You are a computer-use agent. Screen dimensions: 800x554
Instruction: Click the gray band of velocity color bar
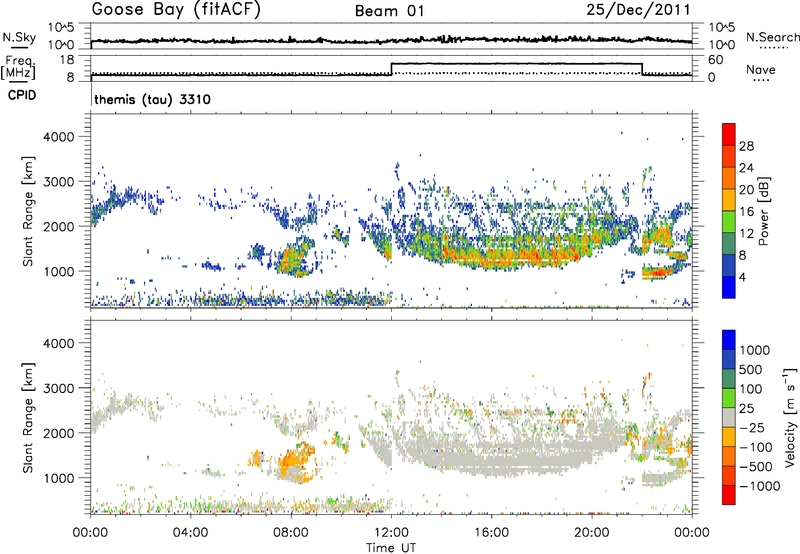729,418
